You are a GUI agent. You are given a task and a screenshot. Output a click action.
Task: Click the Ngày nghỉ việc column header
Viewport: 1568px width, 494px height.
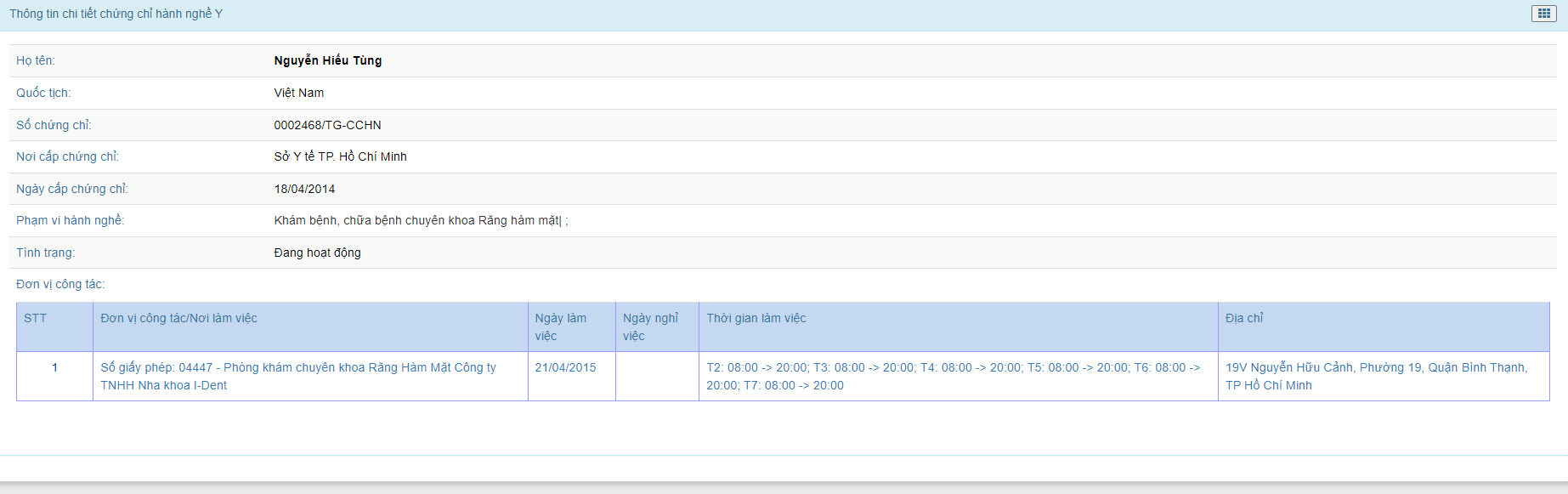pos(650,326)
